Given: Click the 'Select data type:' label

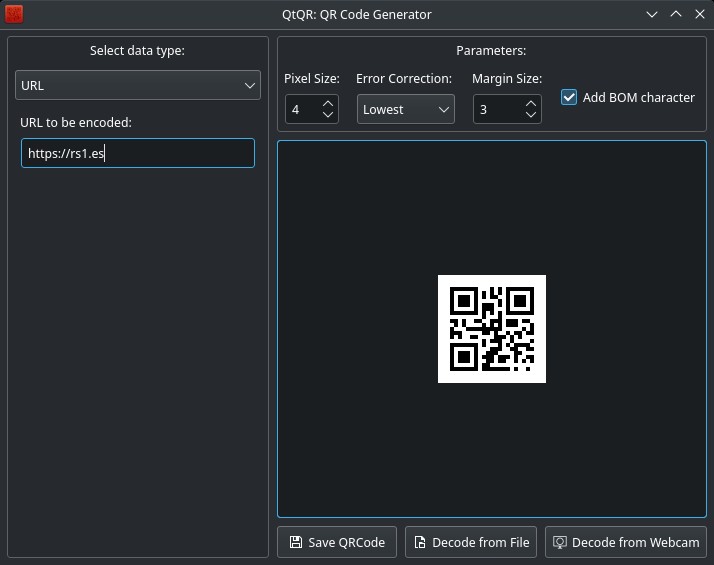Looking at the screenshot, I should point(138,51).
